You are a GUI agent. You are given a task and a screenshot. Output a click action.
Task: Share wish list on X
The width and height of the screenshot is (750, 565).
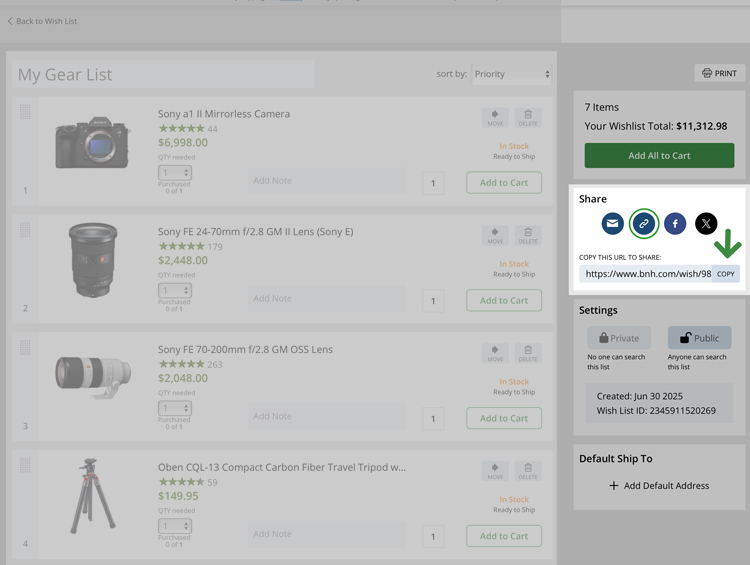[x=706, y=223]
